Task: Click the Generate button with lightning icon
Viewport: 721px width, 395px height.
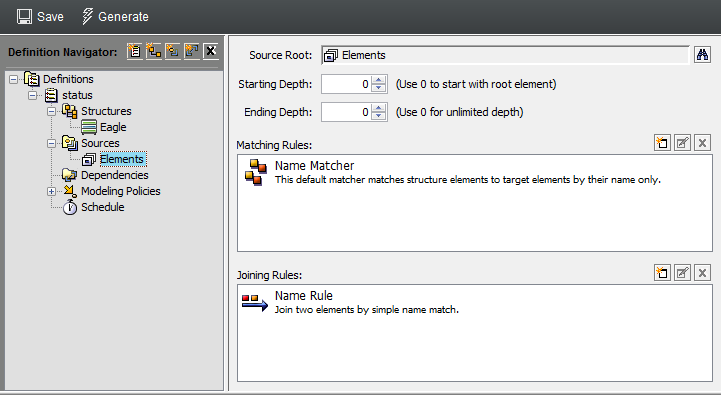Action: [115, 17]
